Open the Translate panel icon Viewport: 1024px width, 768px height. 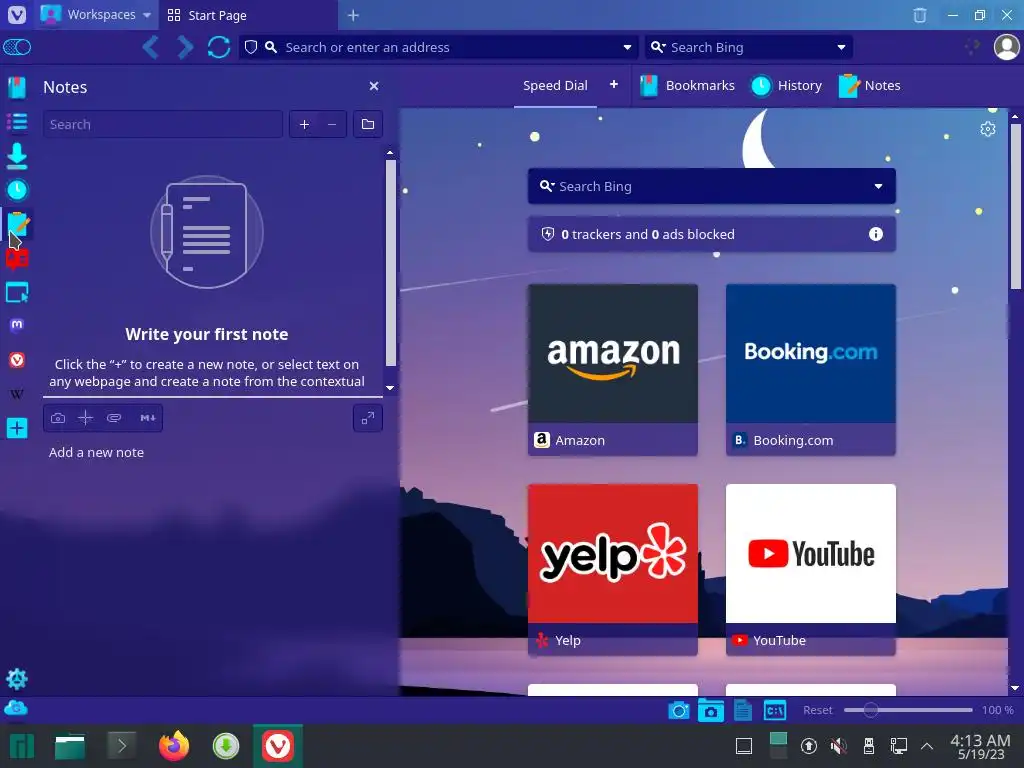pyautogui.click(x=17, y=259)
